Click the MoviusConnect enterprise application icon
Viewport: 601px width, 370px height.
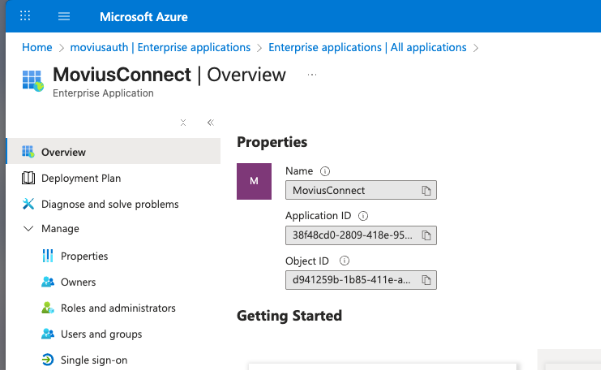pos(33,81)
